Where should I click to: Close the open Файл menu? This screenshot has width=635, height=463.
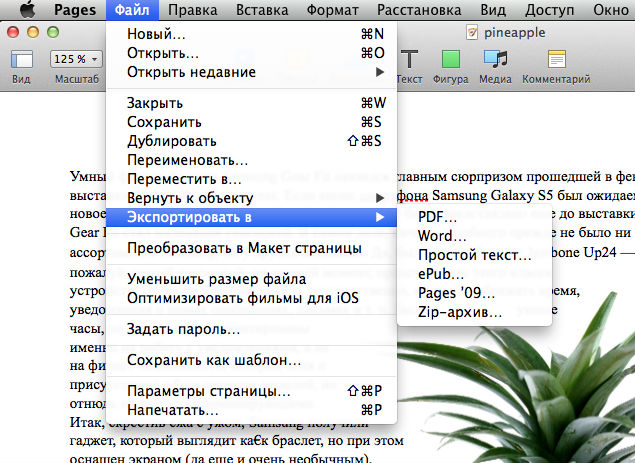point(132,10)
